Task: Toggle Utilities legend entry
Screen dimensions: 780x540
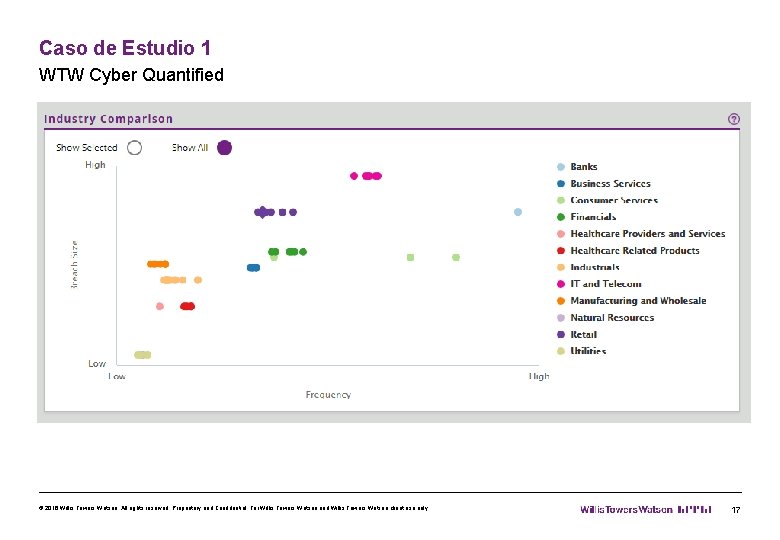Action: point(582,351)
